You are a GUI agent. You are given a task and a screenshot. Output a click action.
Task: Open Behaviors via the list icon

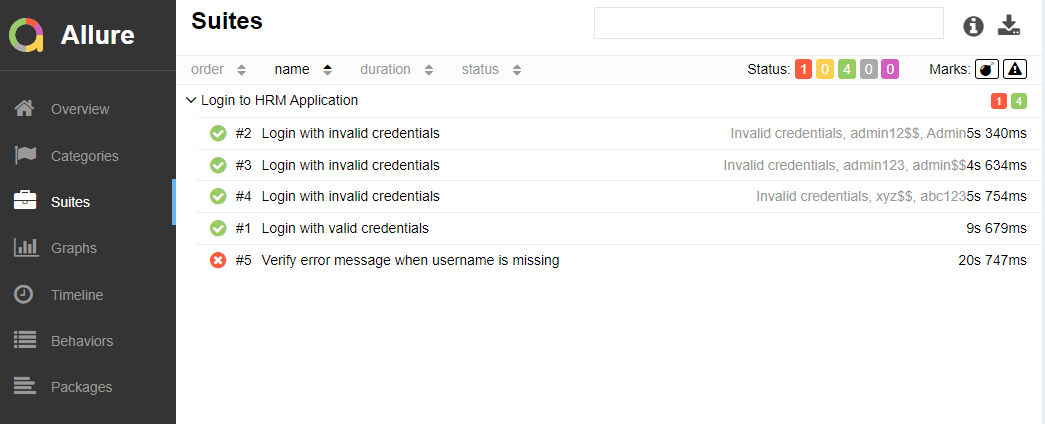point(25,340)
